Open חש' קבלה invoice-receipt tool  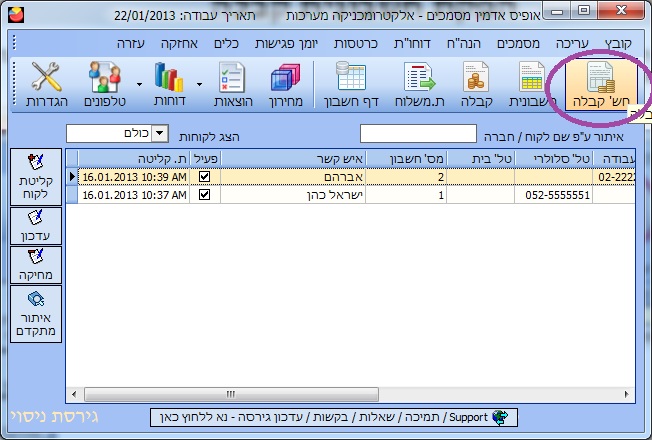(x=601, y=85)
